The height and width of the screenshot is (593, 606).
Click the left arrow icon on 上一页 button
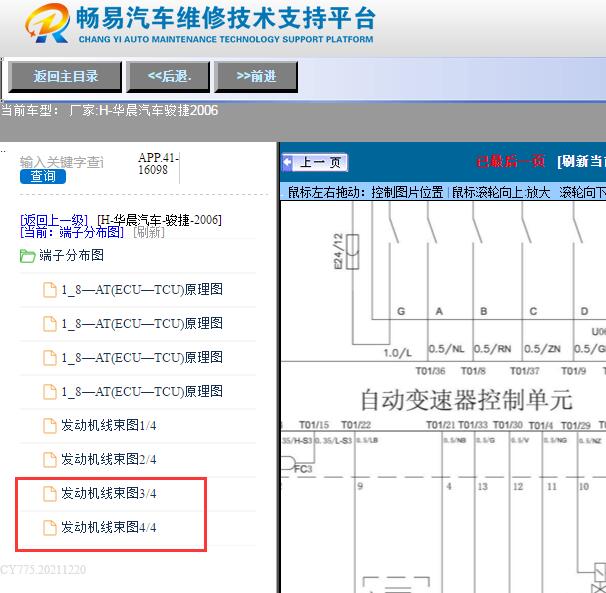288,162
